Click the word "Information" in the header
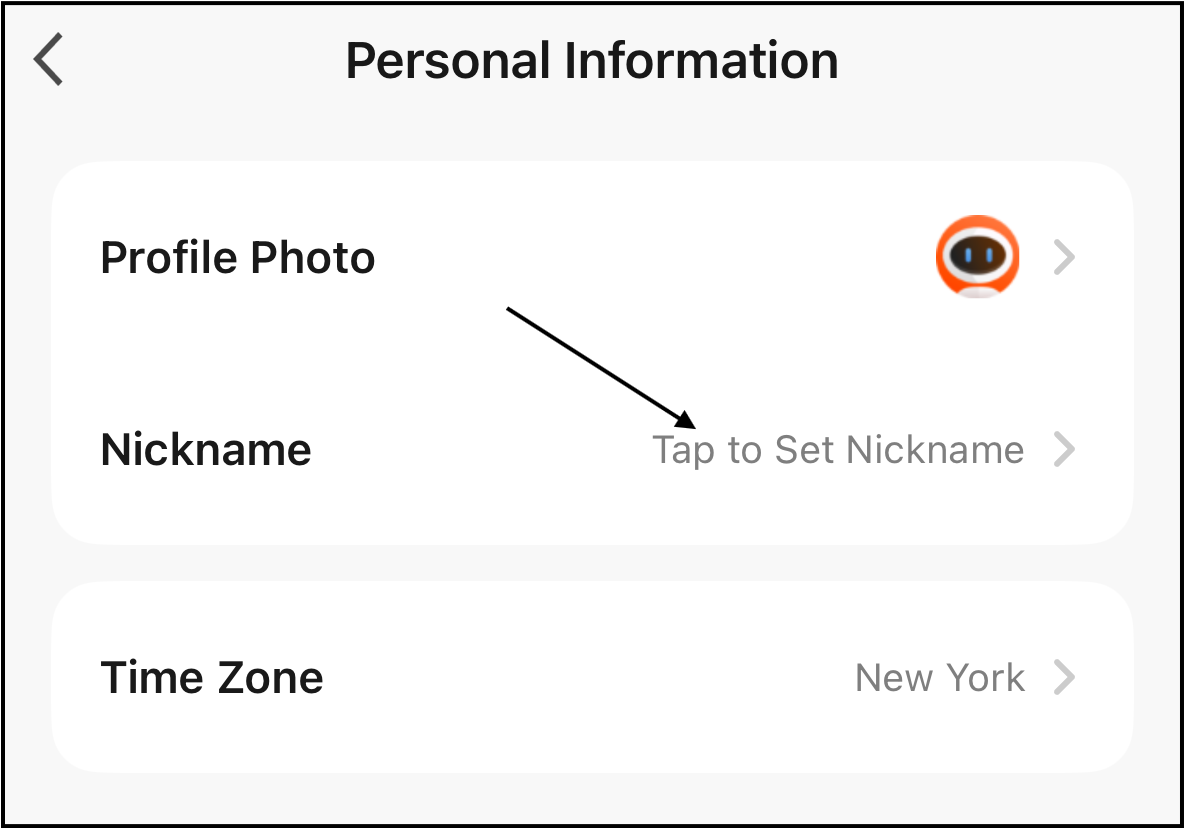This screenshot has height=828, width=1184. pyautogui.click(x=700, y=61)
